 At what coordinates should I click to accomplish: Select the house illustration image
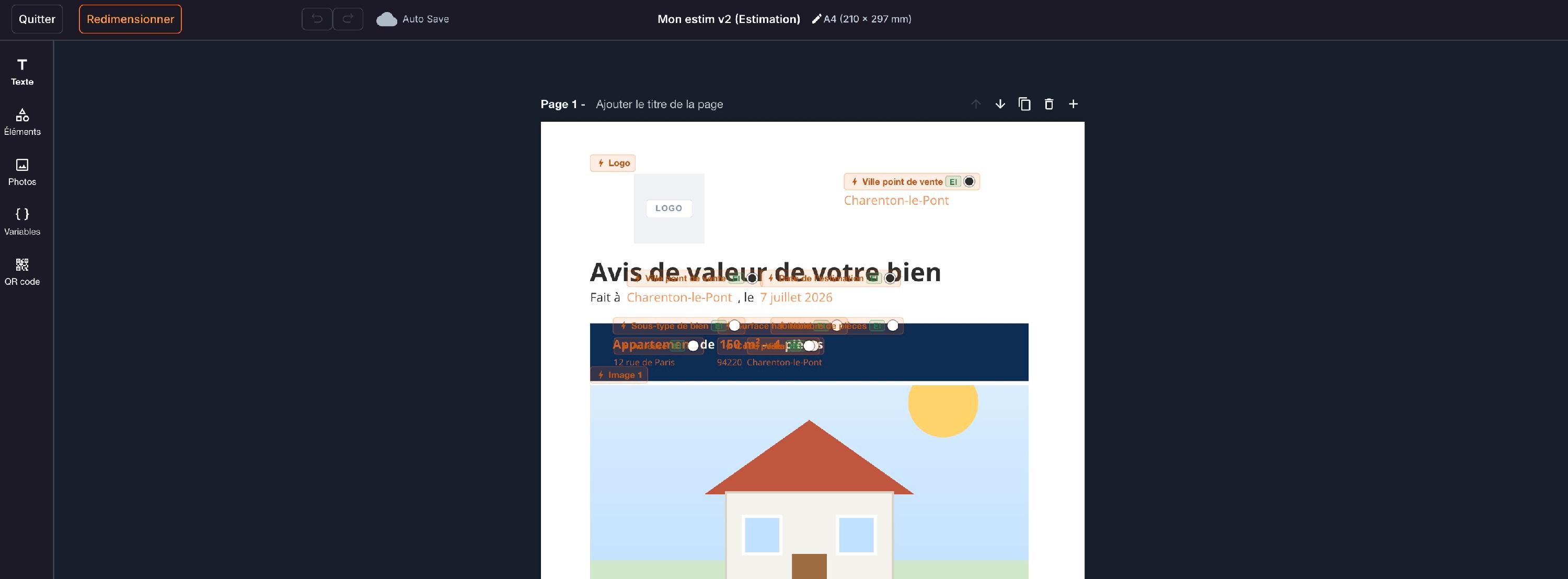809,482
